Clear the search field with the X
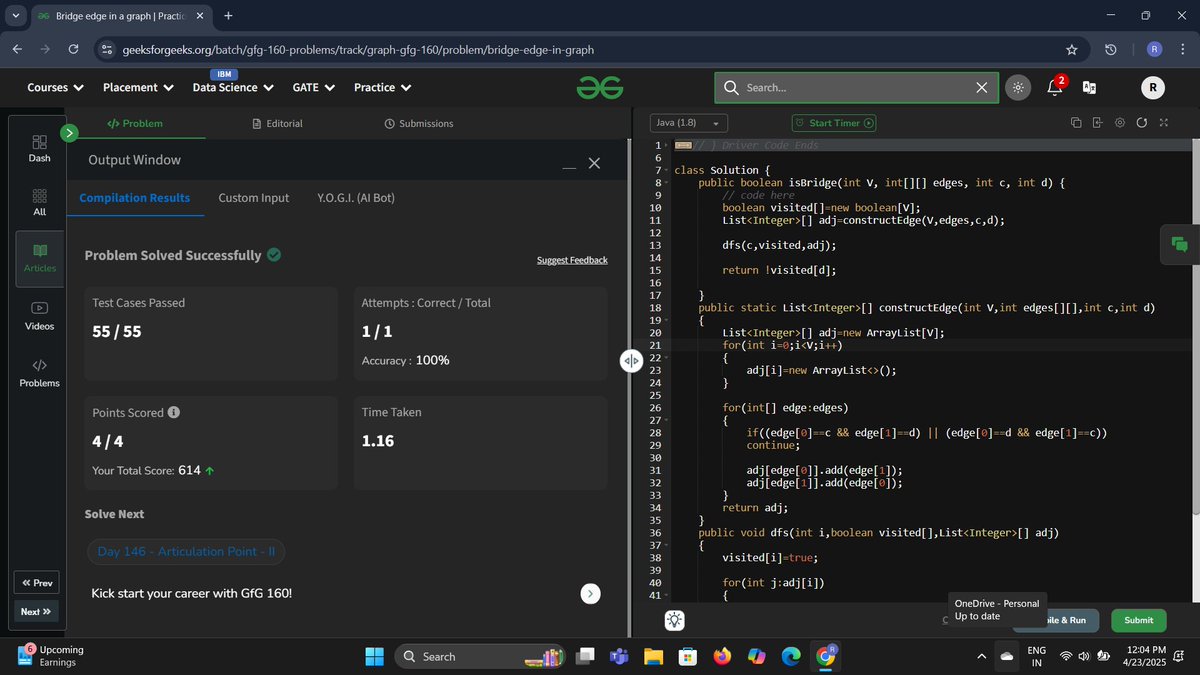1200x675 pixels. [x=981, y=88]
